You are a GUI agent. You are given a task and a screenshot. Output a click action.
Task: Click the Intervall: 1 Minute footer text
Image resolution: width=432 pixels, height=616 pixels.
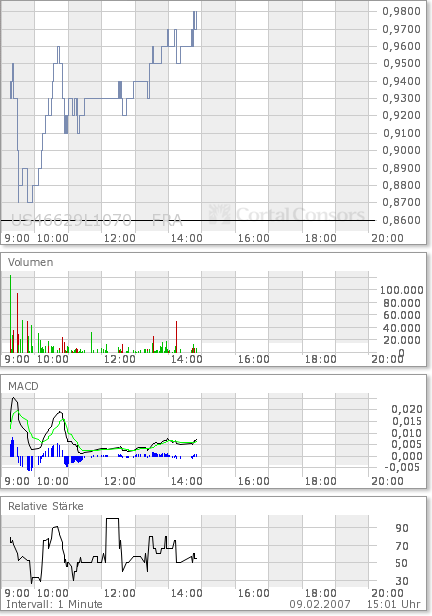tap(54, 604)
